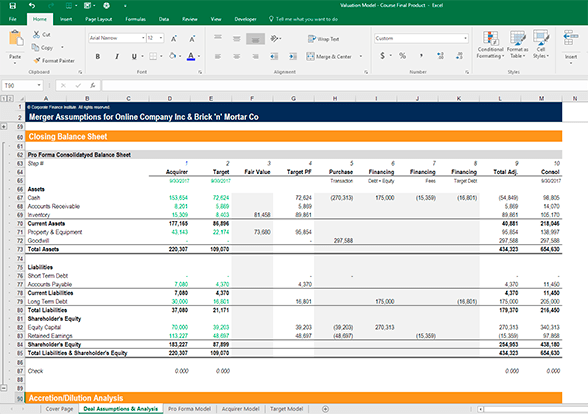Open the font color dropdown arrow
This screenshot has height=414, width=588.
click(199, 56)
